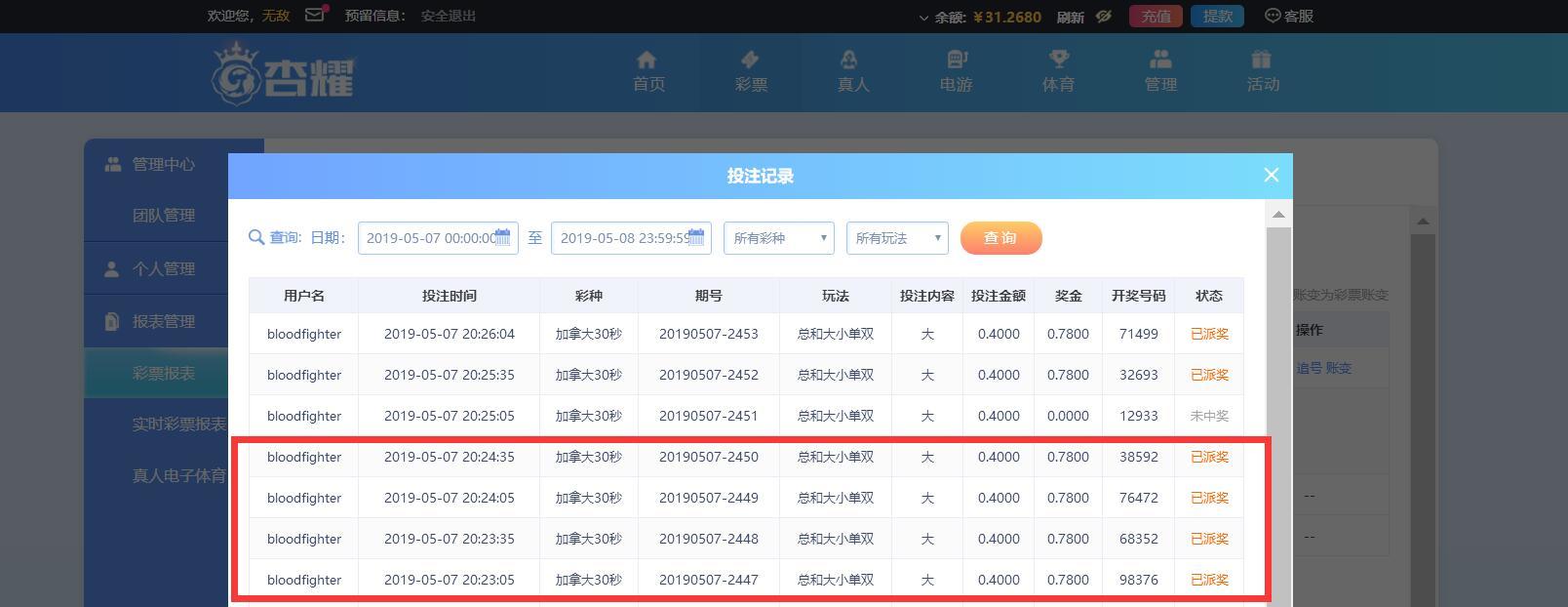
Task: Click the red 充值 recharge button
Action: pos(1156,16)
